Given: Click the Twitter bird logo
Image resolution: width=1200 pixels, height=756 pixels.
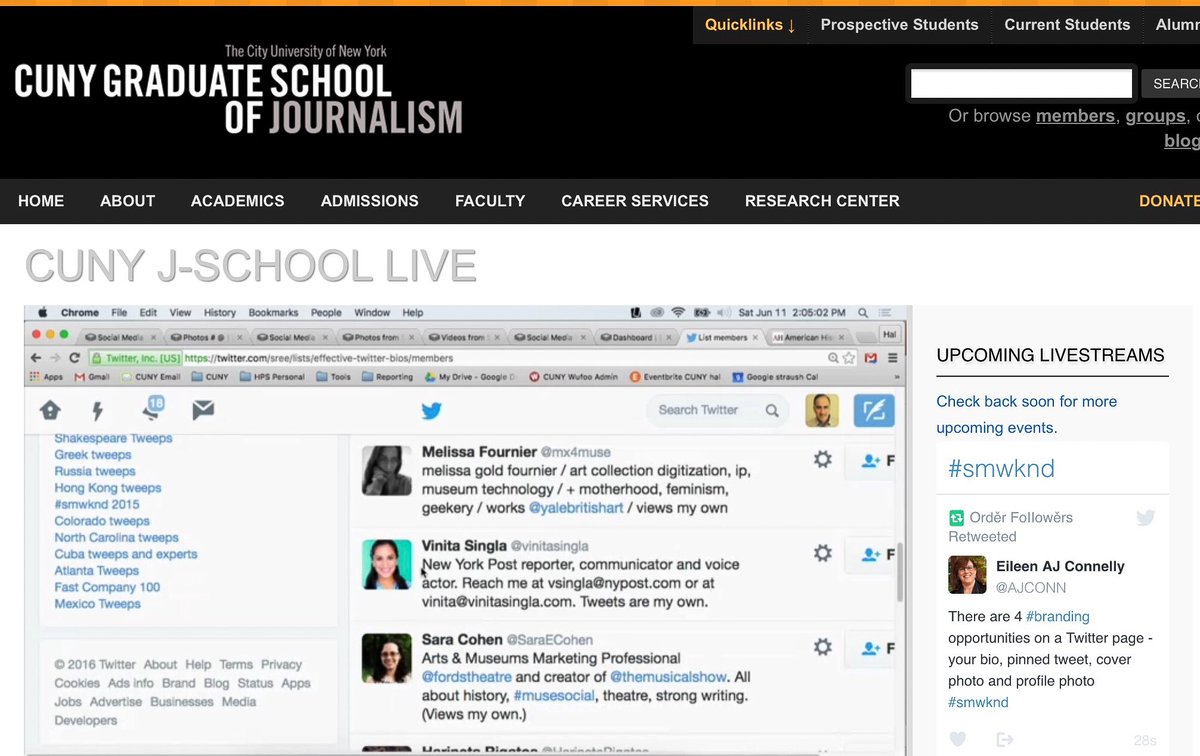Looking at the screenshot, I should (431, 411).
